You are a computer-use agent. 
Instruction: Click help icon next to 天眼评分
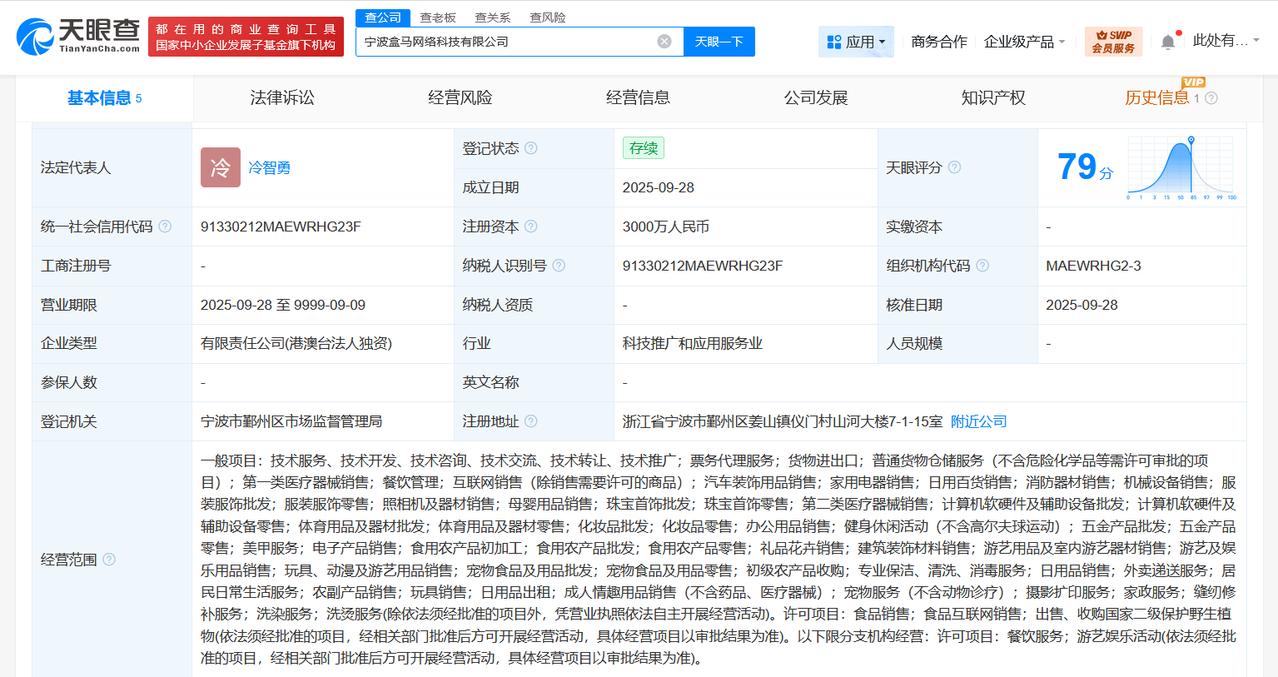coord(954,167)
